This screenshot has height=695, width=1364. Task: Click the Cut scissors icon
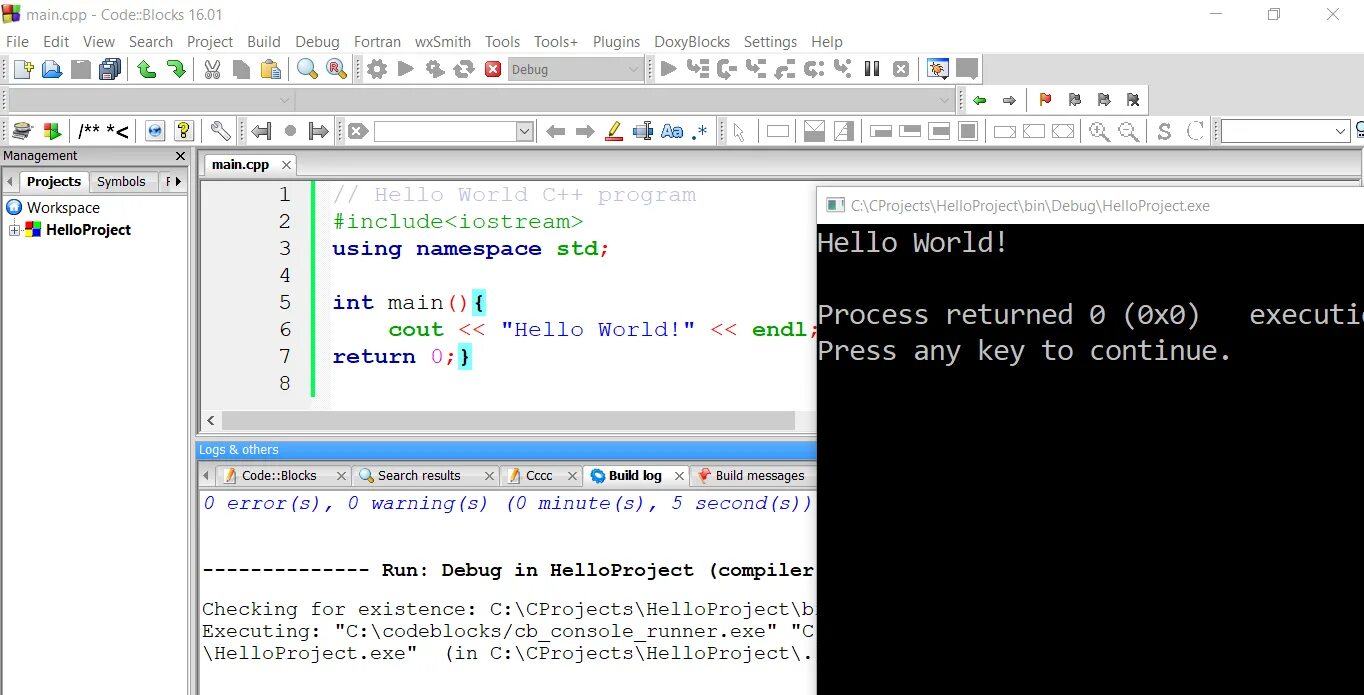(x=212, y=69)
